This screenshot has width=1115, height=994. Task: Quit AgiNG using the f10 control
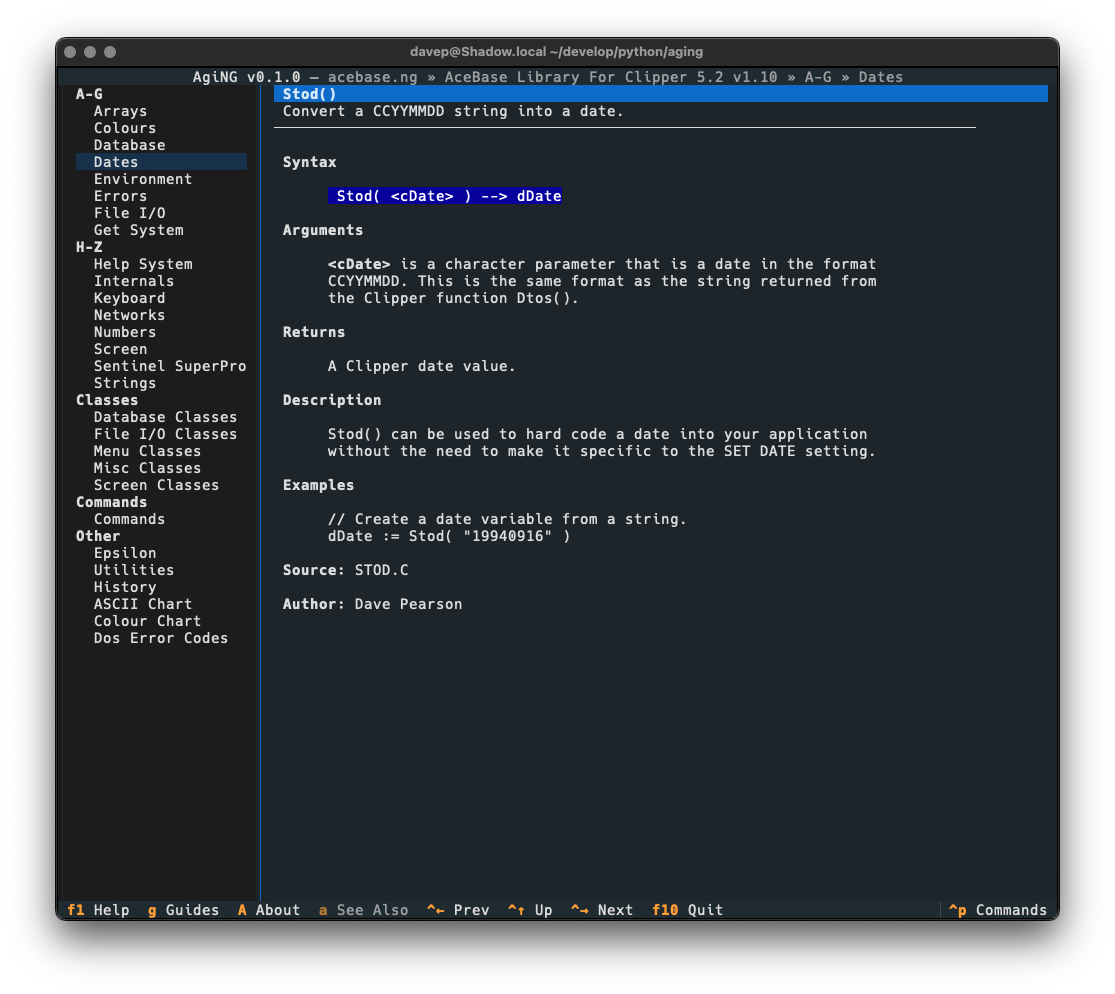coord(686,910)
